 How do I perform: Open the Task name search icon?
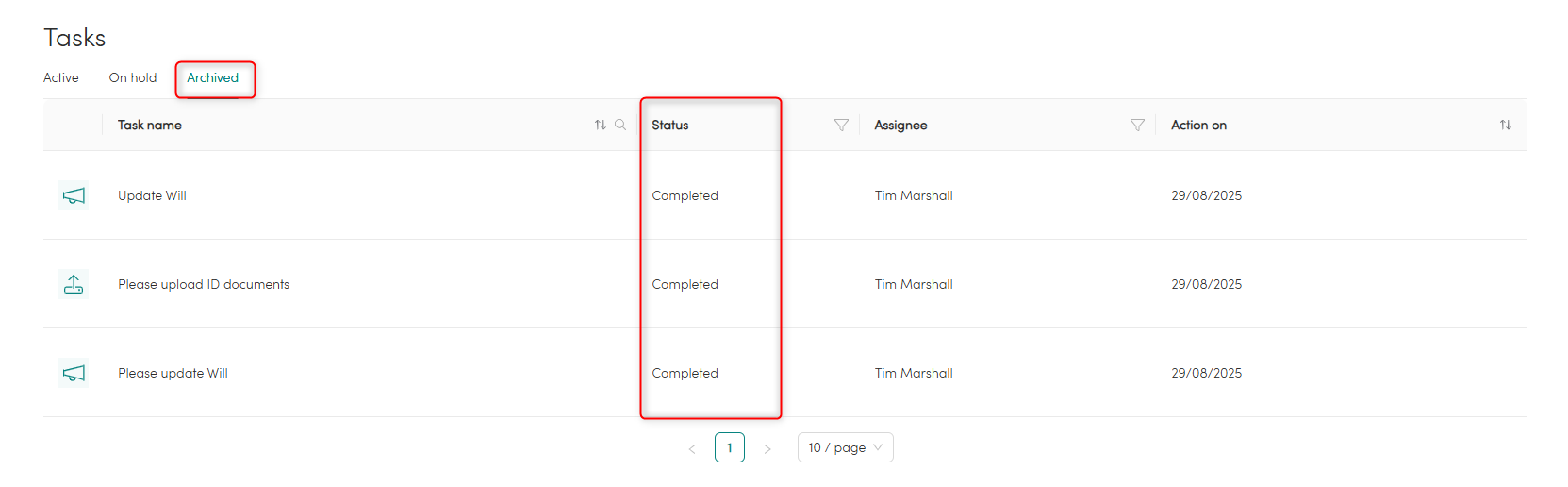[x=620, y=125]
